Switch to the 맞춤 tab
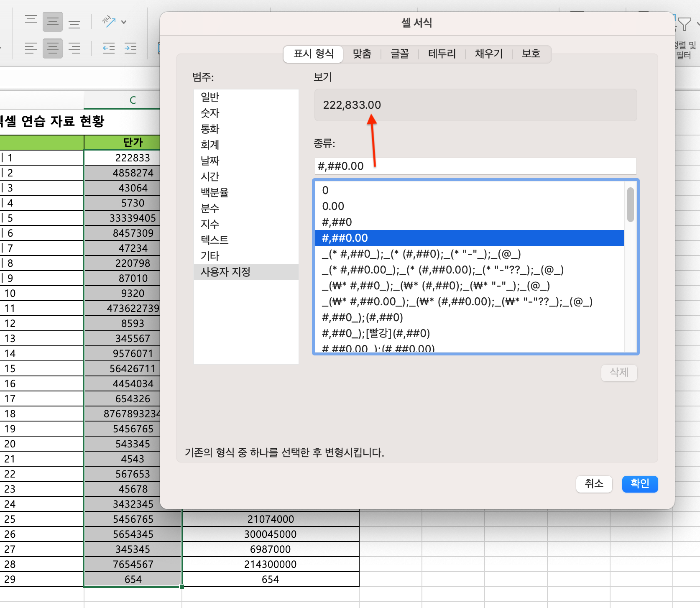The width and height of the screenshot is (700, 608). click(362, 54)
